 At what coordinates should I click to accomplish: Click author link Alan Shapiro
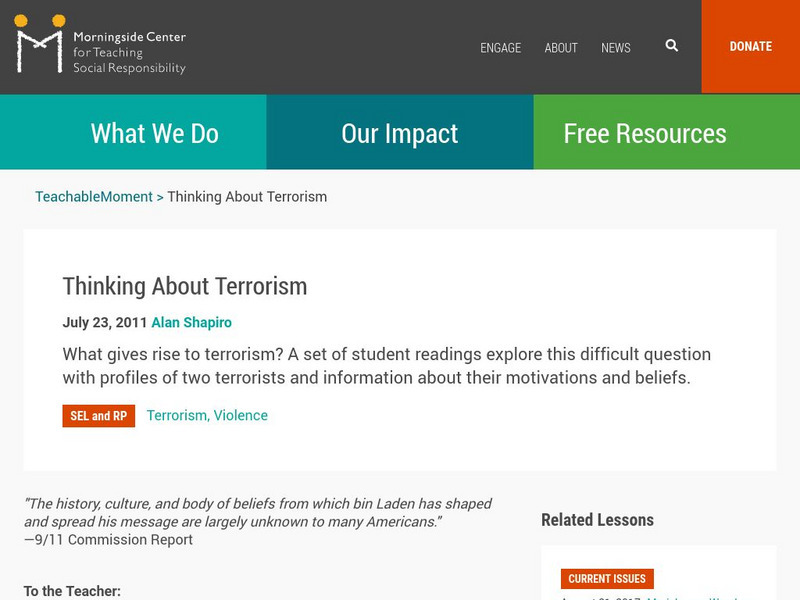click(x=191, y=323)
